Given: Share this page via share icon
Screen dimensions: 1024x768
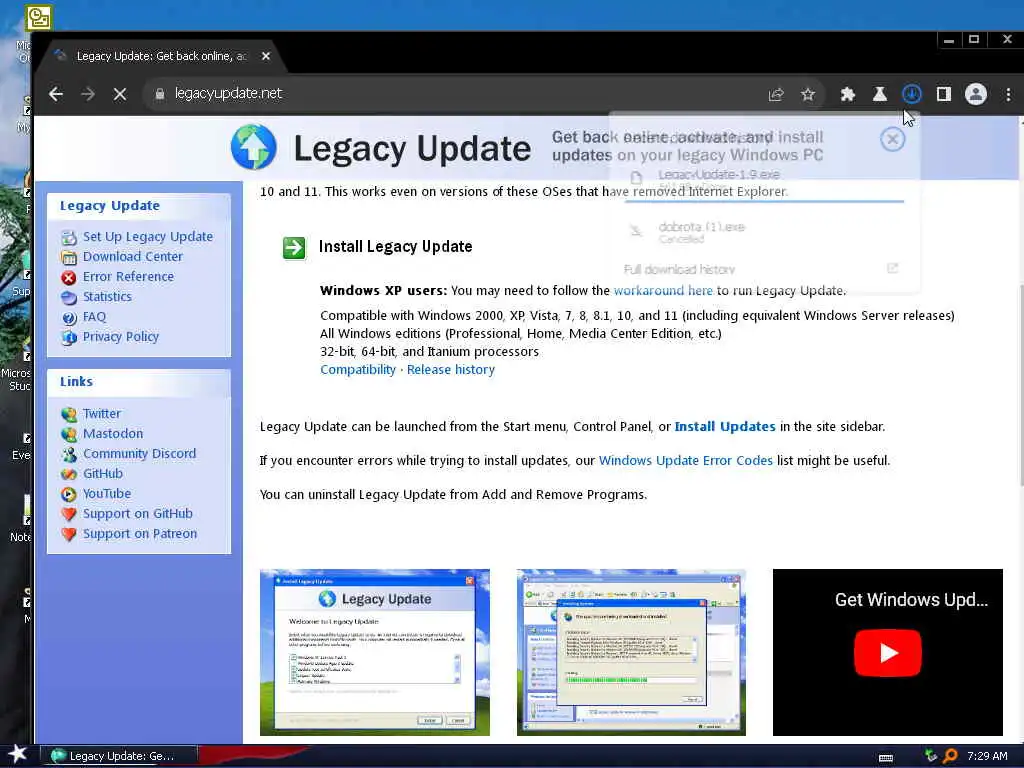Looking at the screenshot, I should click(776, 95).
